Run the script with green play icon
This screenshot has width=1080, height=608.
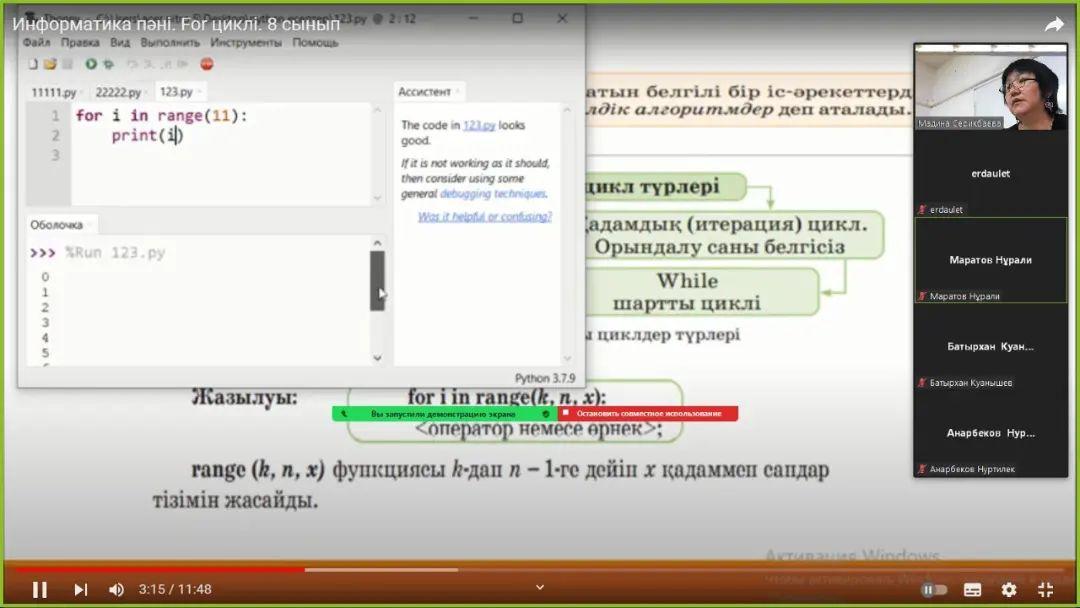(90, 64)
